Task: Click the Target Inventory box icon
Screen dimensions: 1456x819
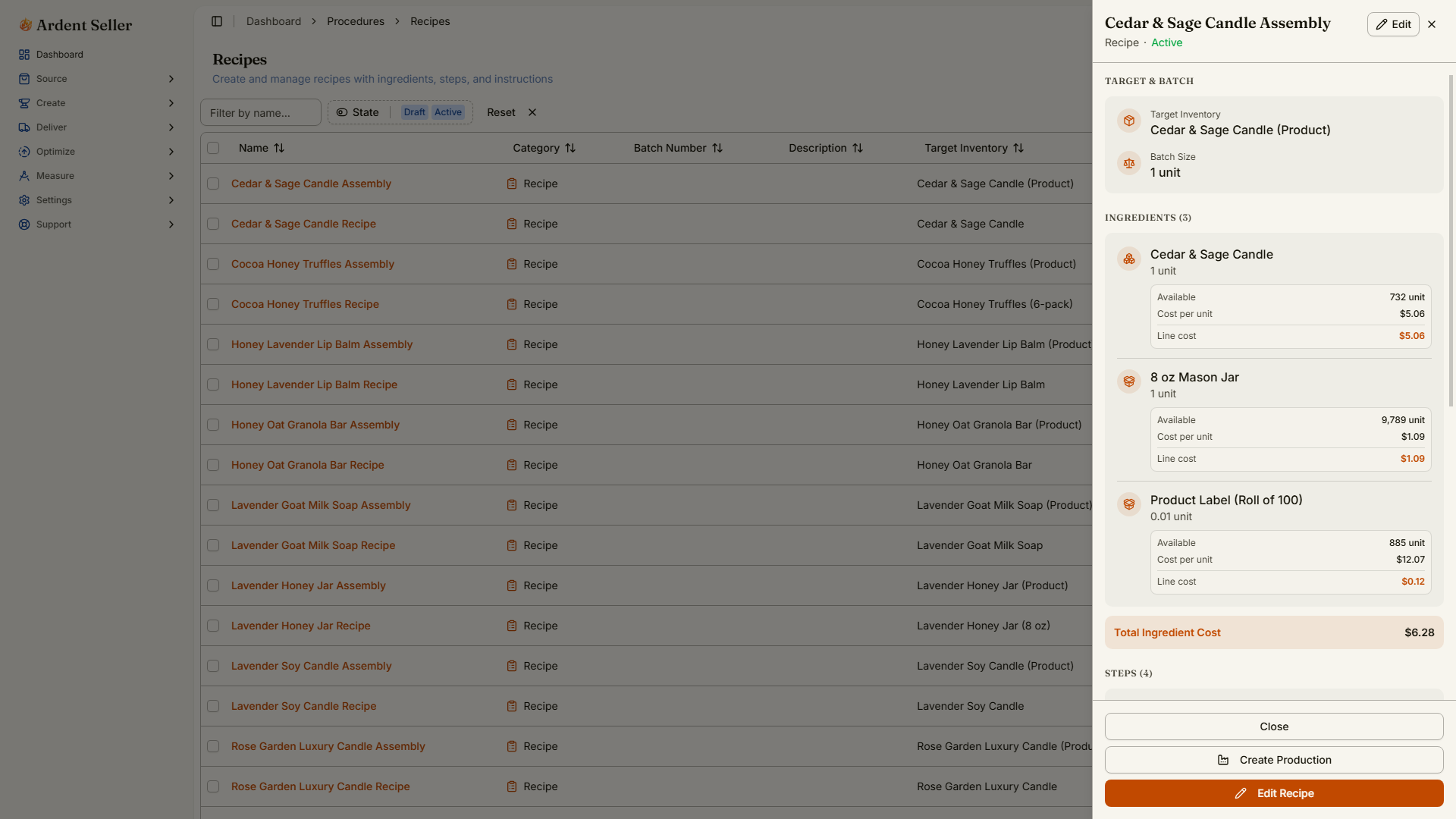Action: [1129, 121]
